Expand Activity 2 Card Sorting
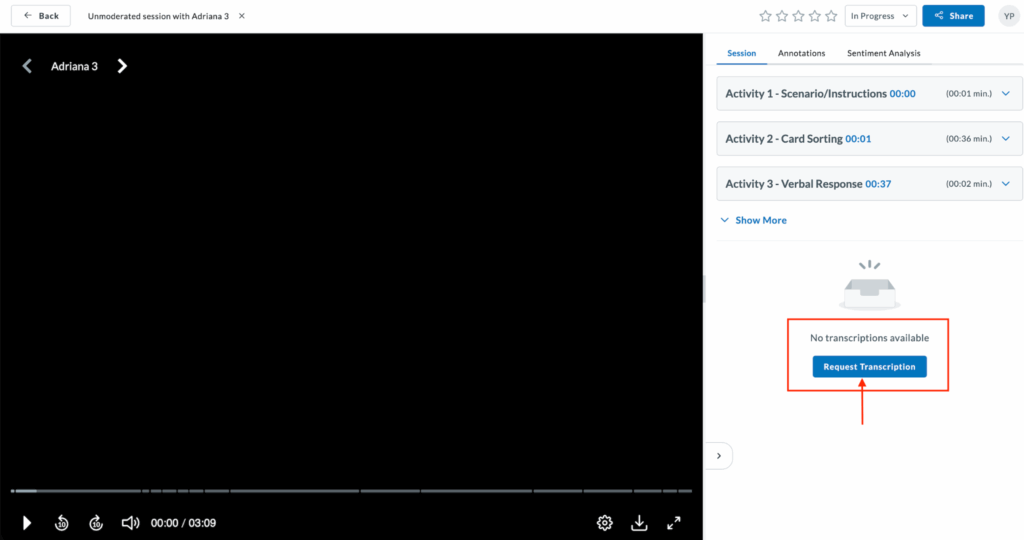The width and height of the screenshot is (1024, 540). (1006, 138)
